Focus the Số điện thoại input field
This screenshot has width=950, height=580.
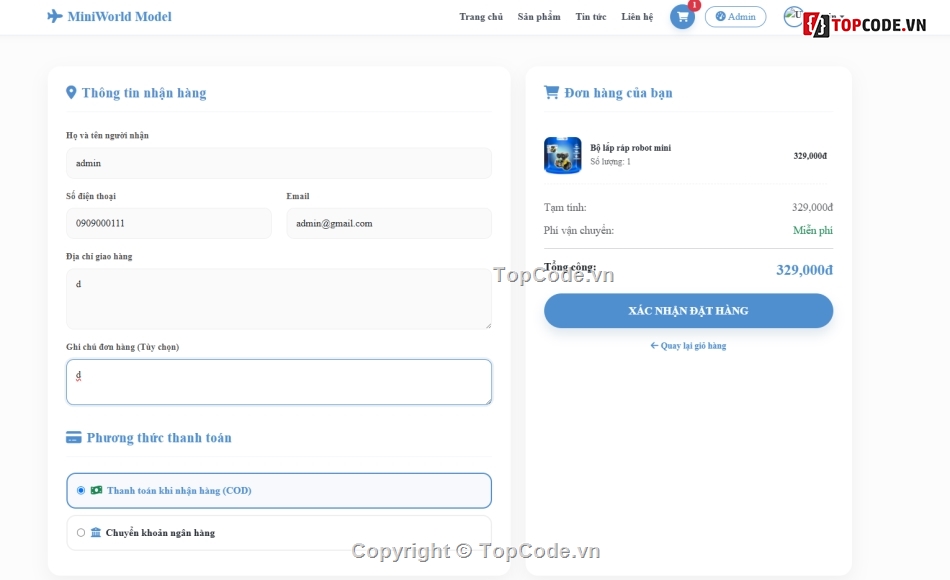(x=169, y=223)
